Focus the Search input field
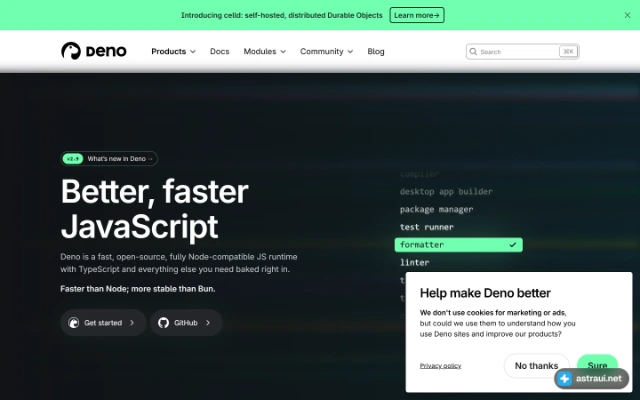This screenshot has height=400, width=640. click(522, 51)
